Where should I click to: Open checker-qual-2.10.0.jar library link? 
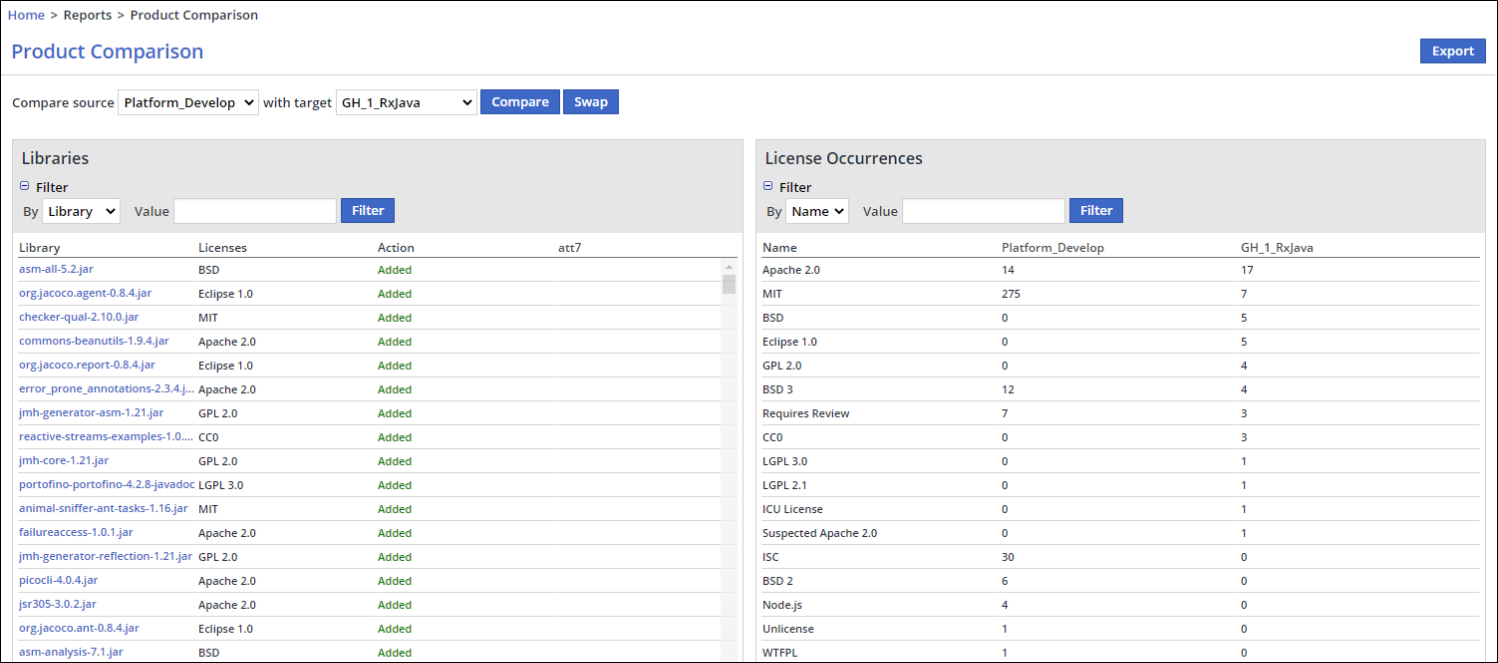coord(79,317)
